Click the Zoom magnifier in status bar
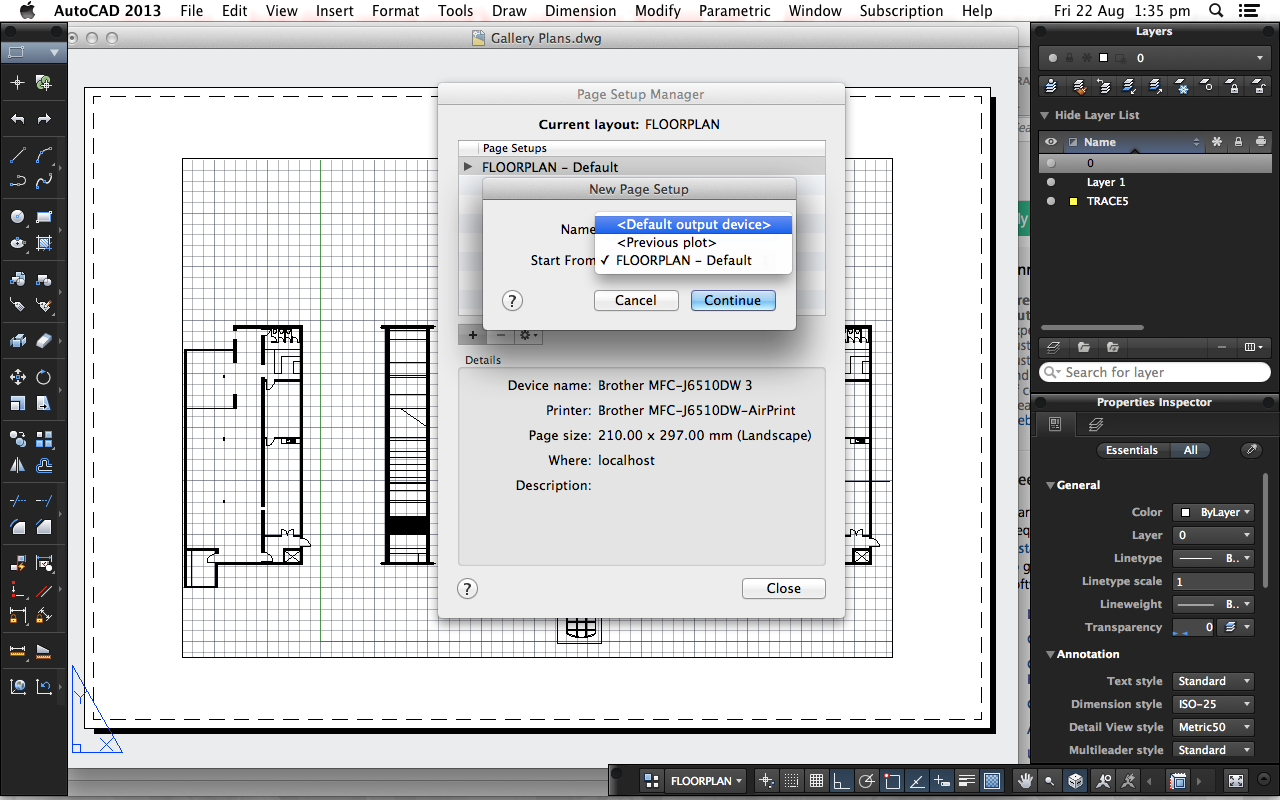Viewport: 1280px width, 800px height. [1049, 781]
